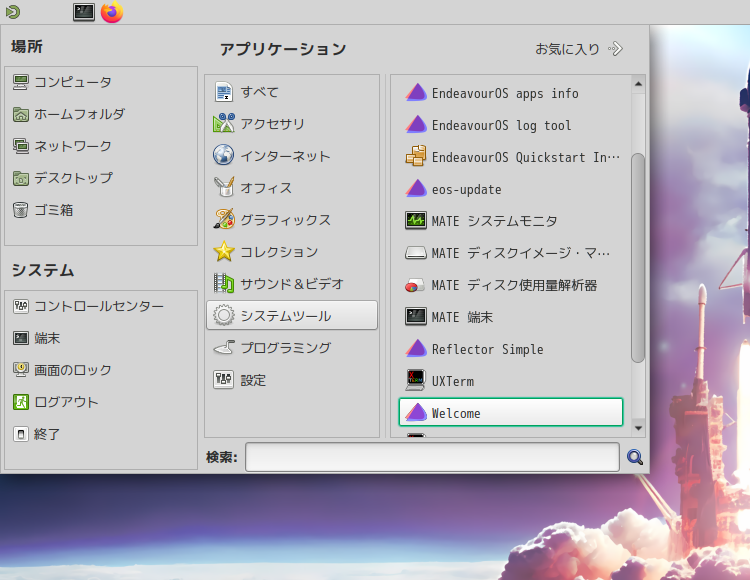Launch Reflector Simple
Viewport: 750px width, 580px height.
pos(511,349)
